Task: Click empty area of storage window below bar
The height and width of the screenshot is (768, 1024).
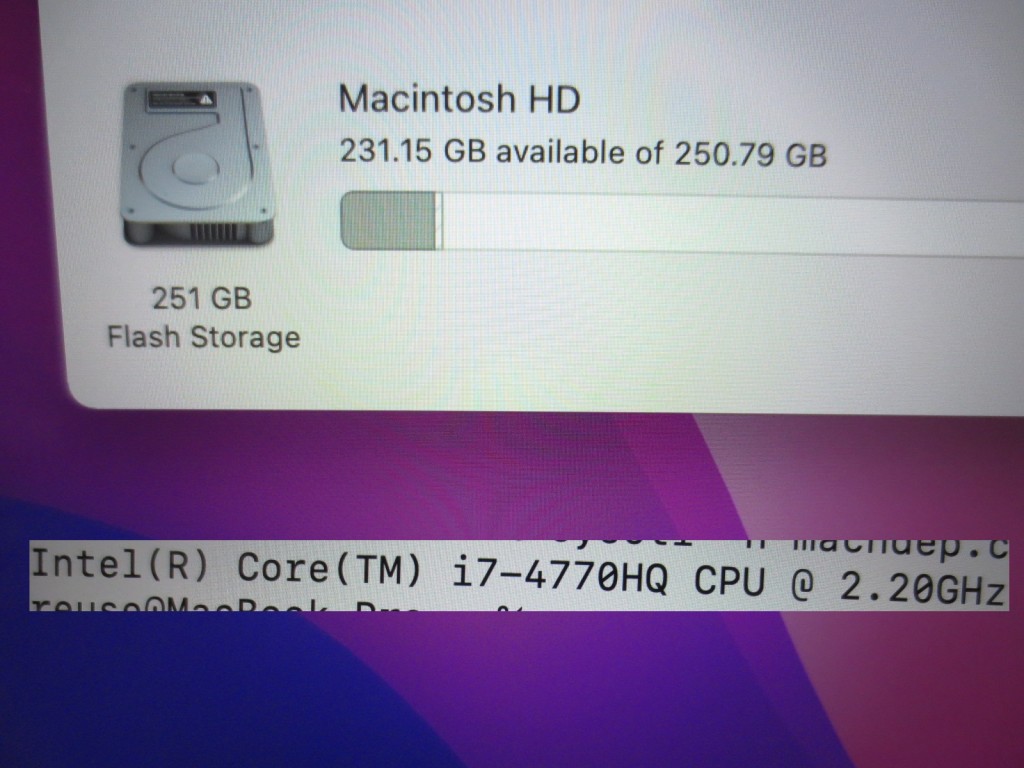Action: (588, 327)
